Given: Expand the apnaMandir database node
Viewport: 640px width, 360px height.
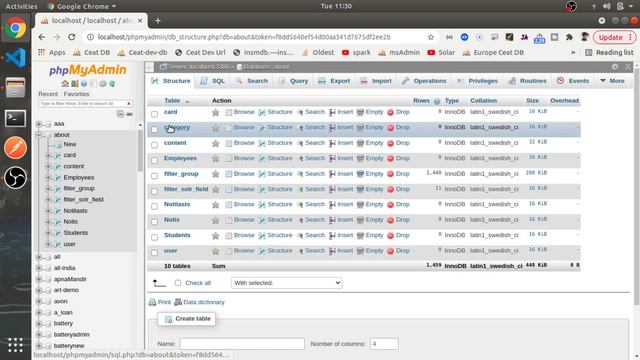Looking at the screenshot, I should pos(39,280).
